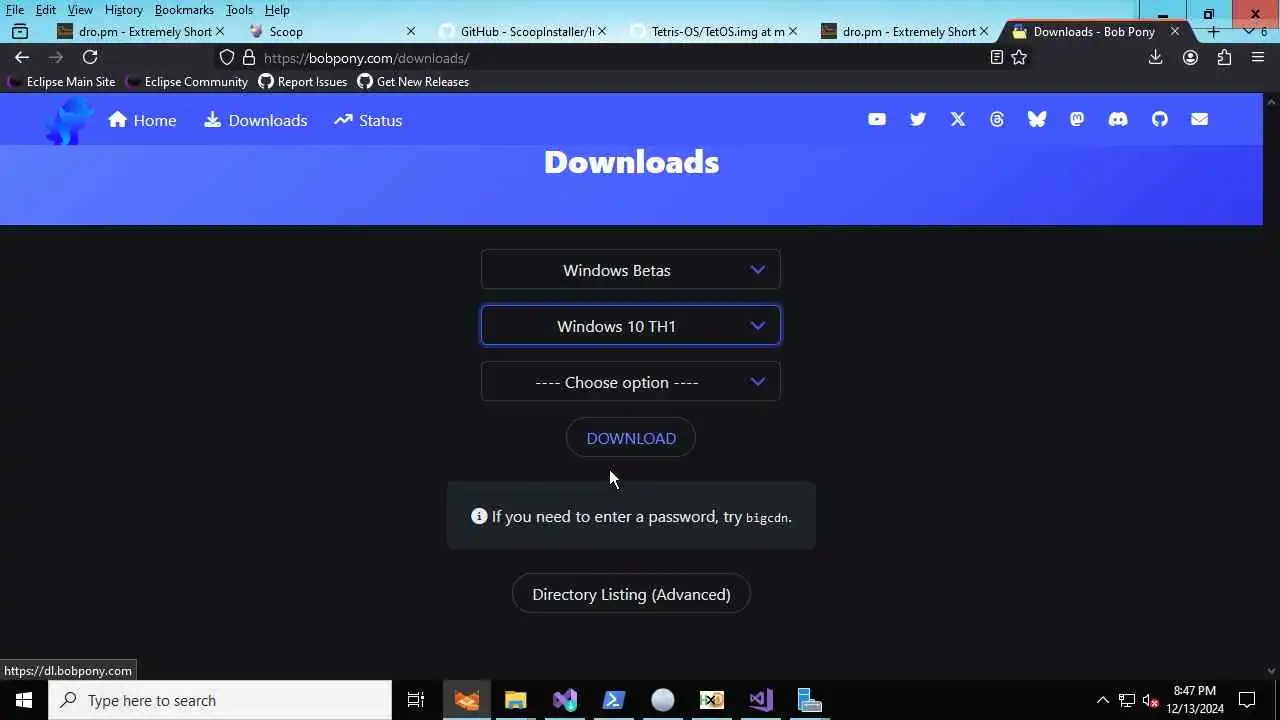Viewport: 1280px width, 720px height.
Task: Open the X social icon link
Action: (958, 120)
